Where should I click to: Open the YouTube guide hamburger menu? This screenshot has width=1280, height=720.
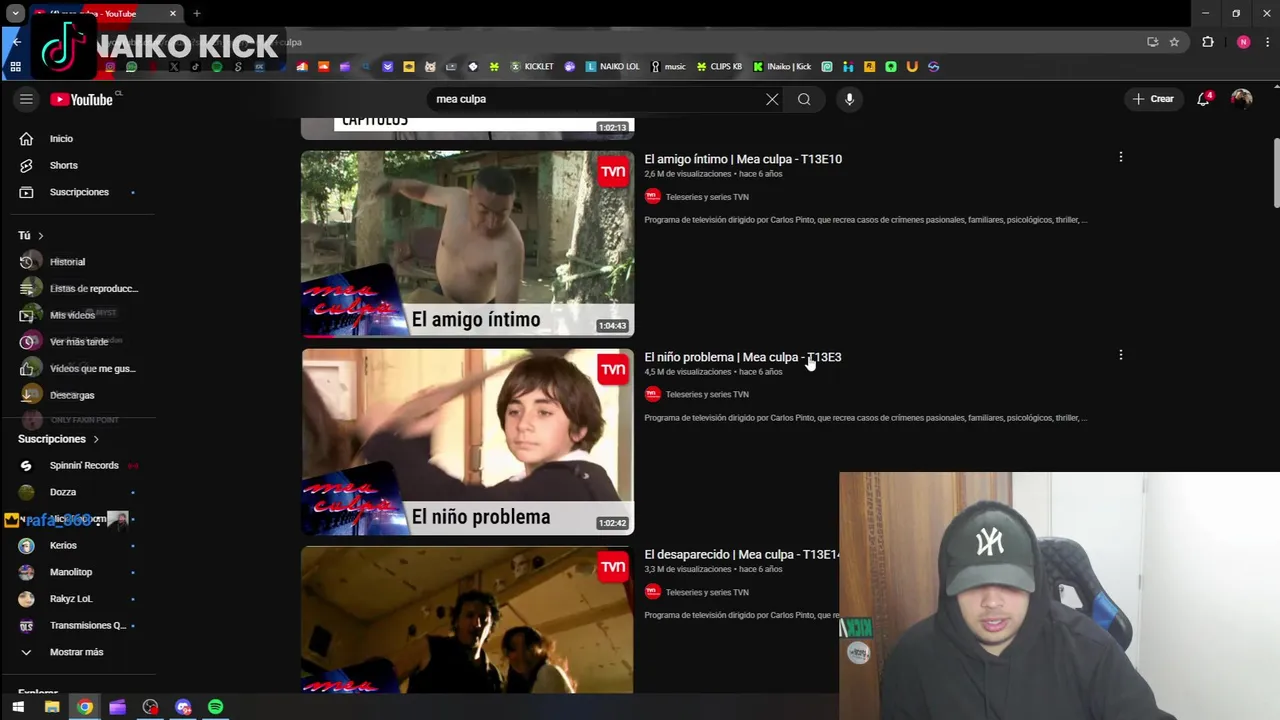(26, 99)
